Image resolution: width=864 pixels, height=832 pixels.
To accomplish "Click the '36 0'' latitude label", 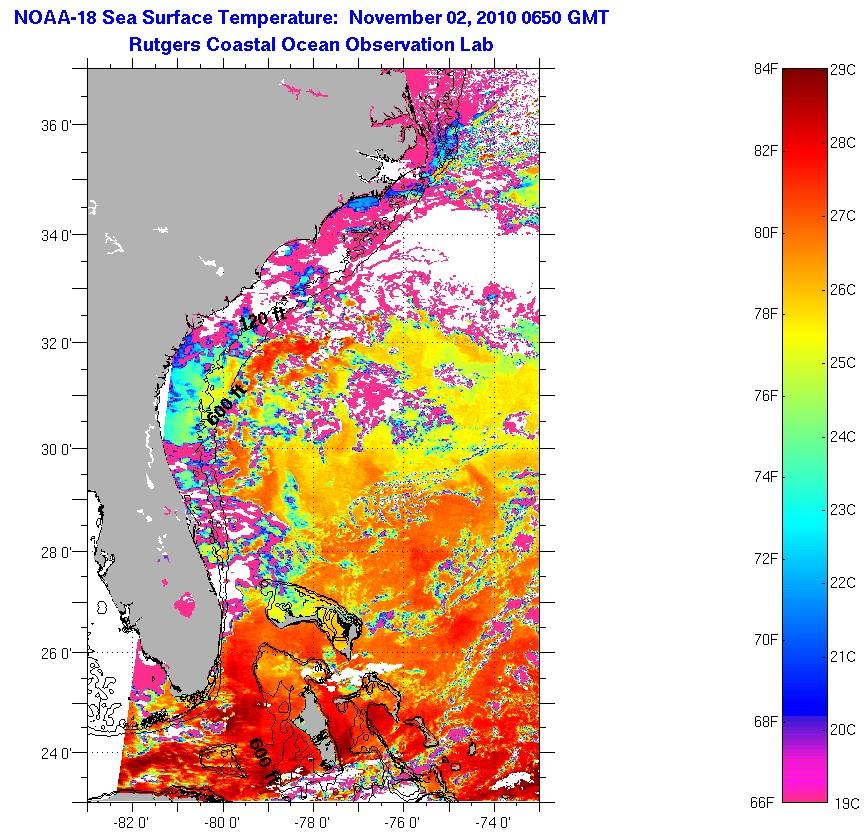I will coord(56,126).
